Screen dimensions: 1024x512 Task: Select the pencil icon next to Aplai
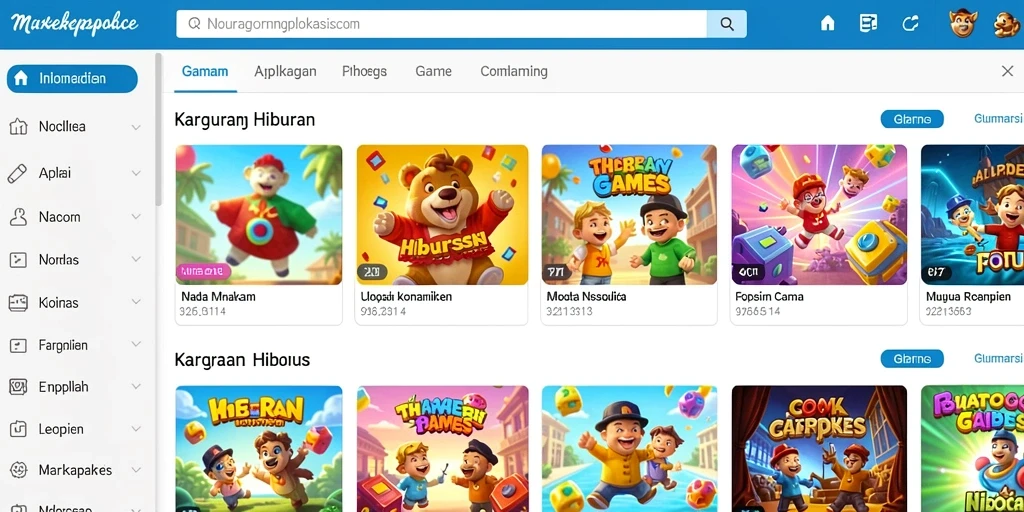[18, 173]
